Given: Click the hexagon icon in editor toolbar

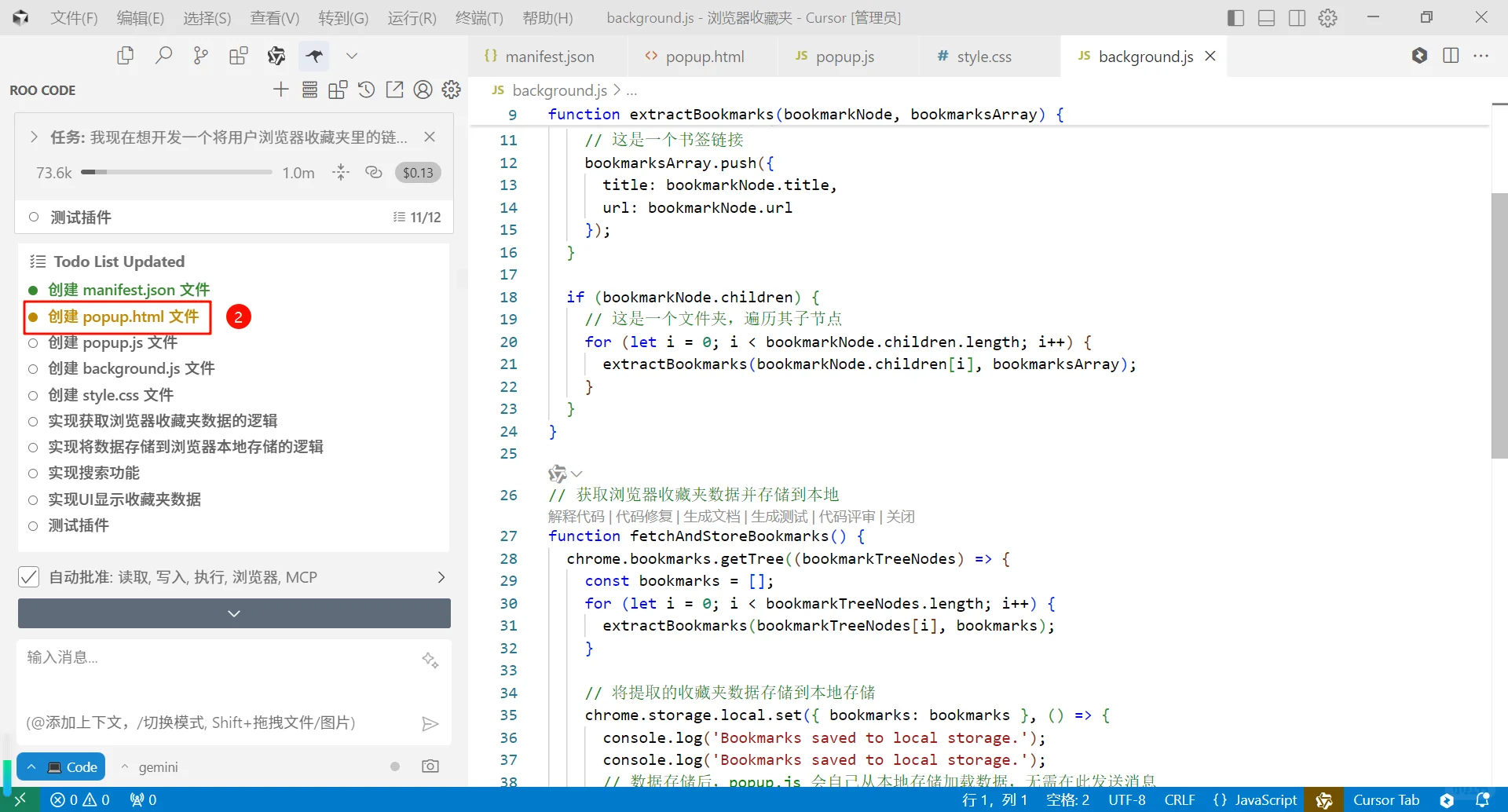Looking at the screenshot, I should [x=1419, y=56].
